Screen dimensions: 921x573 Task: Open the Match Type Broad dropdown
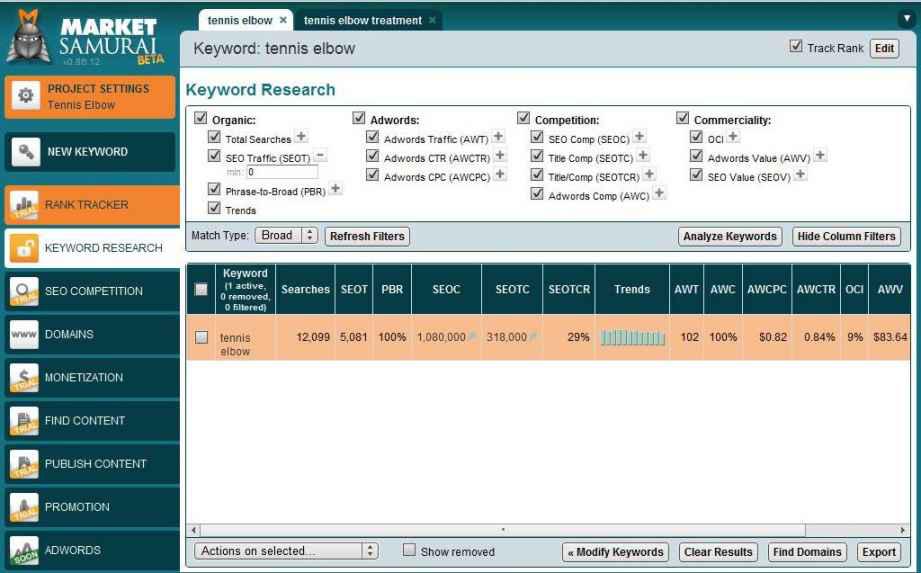tap(287, 236)
